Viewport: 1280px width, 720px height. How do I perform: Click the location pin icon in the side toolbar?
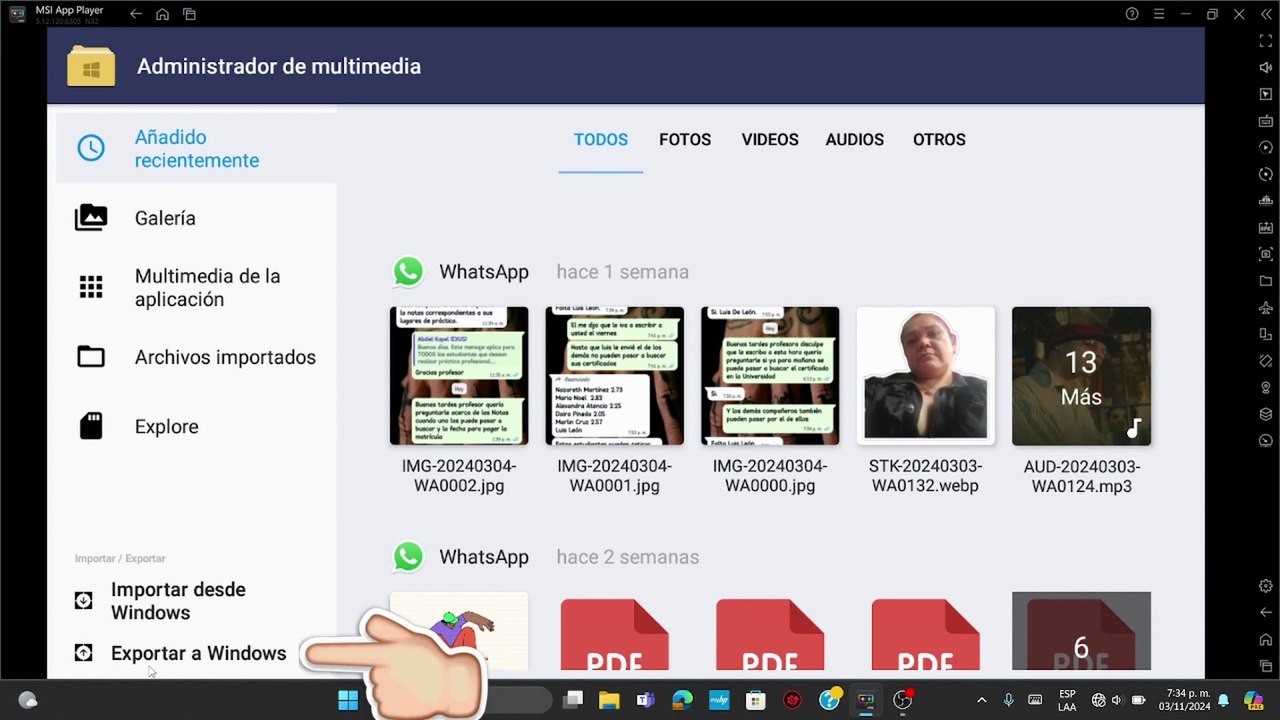[x=1265, y=387]
